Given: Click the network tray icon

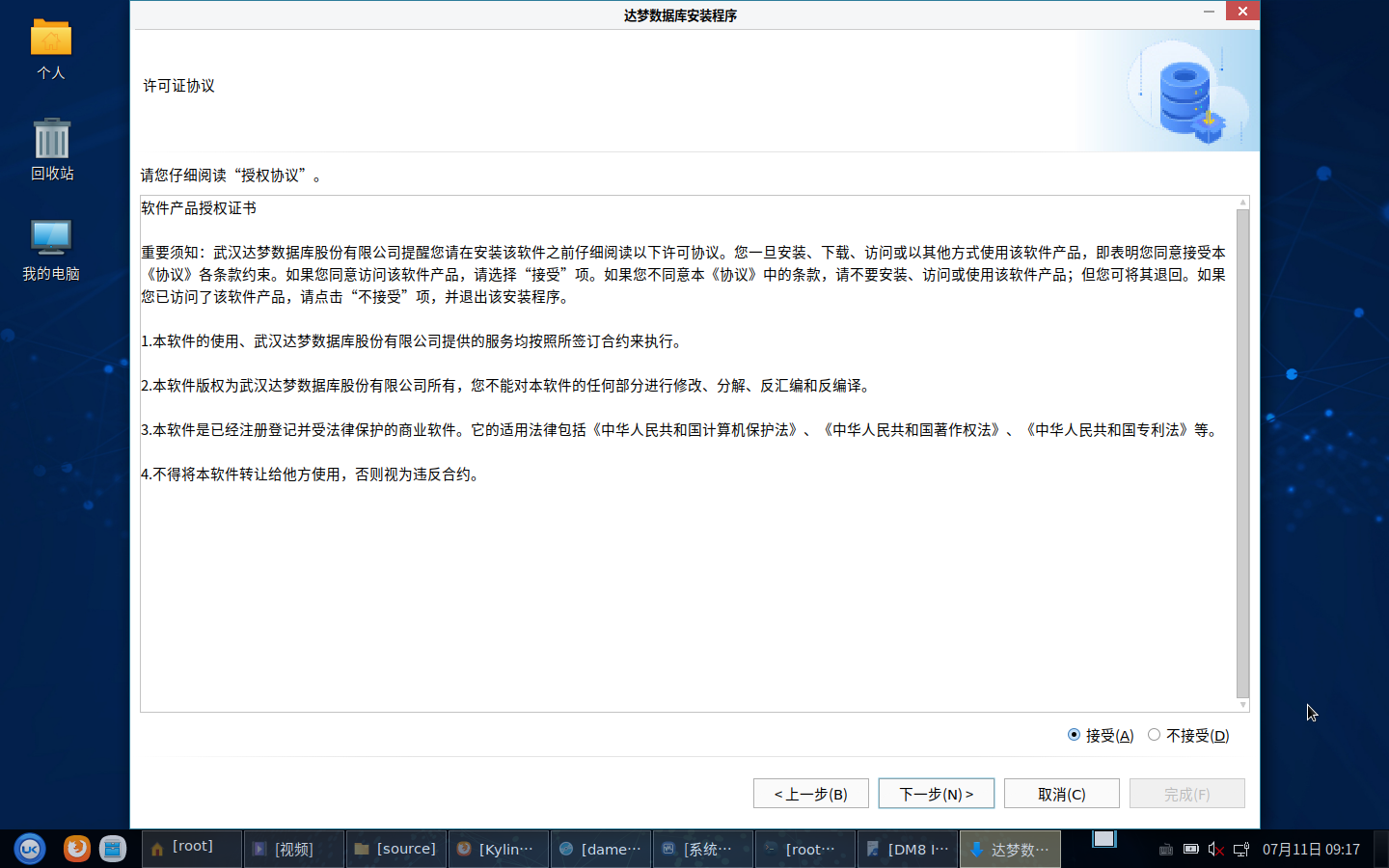Looking at the screenshot, I should click(x=1241, y=850).
